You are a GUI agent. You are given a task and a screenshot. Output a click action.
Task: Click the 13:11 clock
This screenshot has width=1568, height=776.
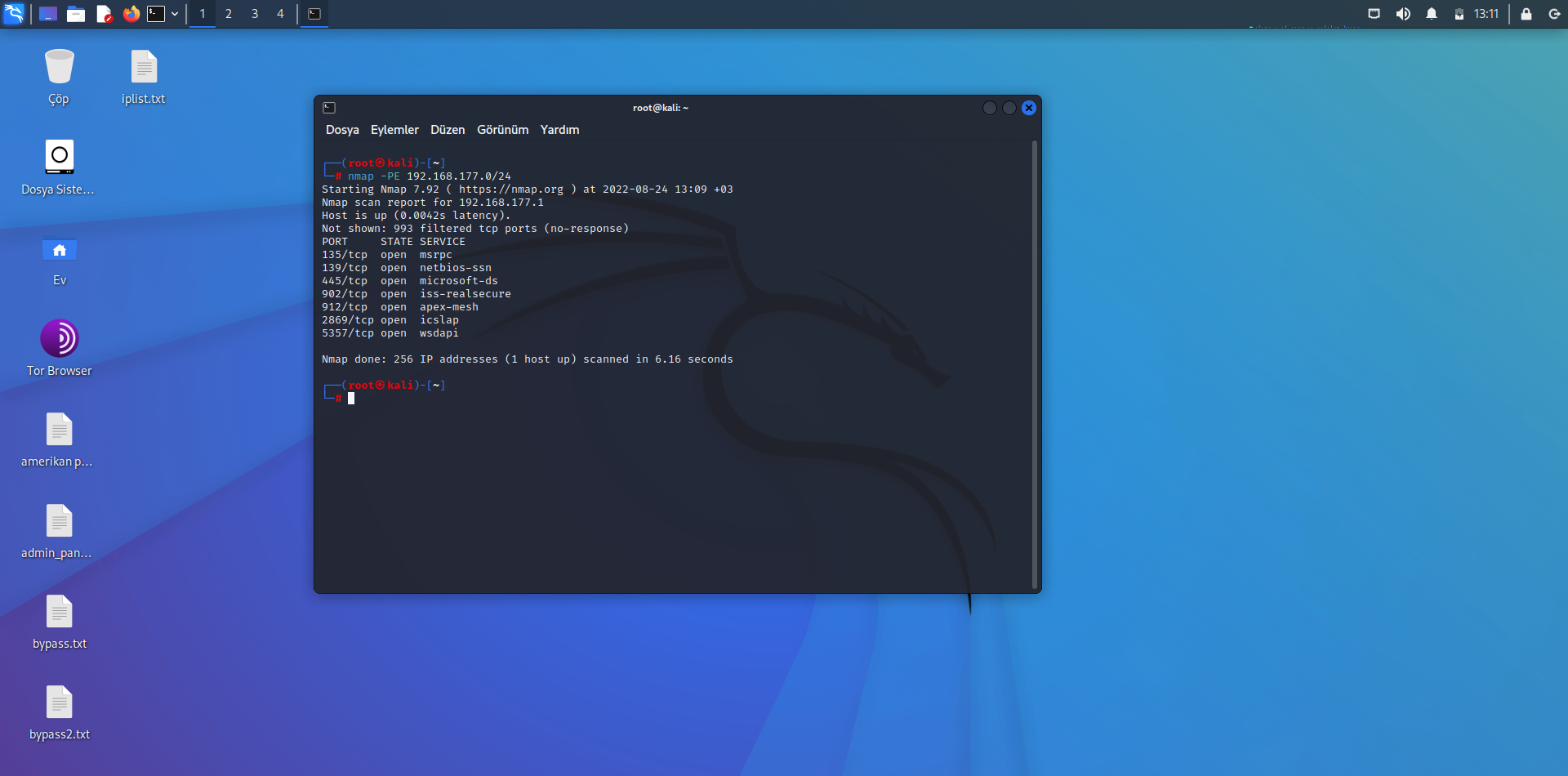(1486, 14)
